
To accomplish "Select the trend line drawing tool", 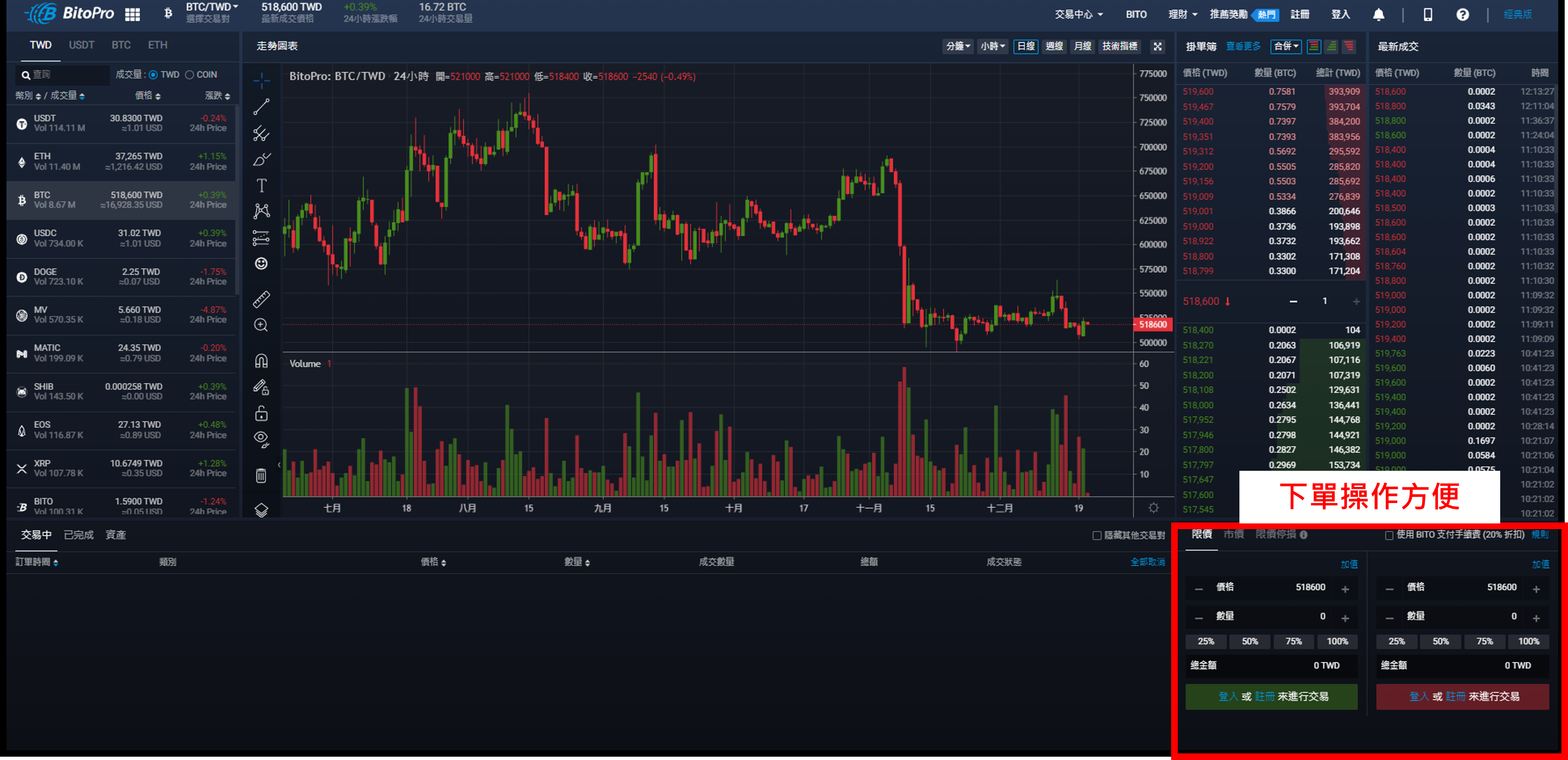I will click(262, 107).
